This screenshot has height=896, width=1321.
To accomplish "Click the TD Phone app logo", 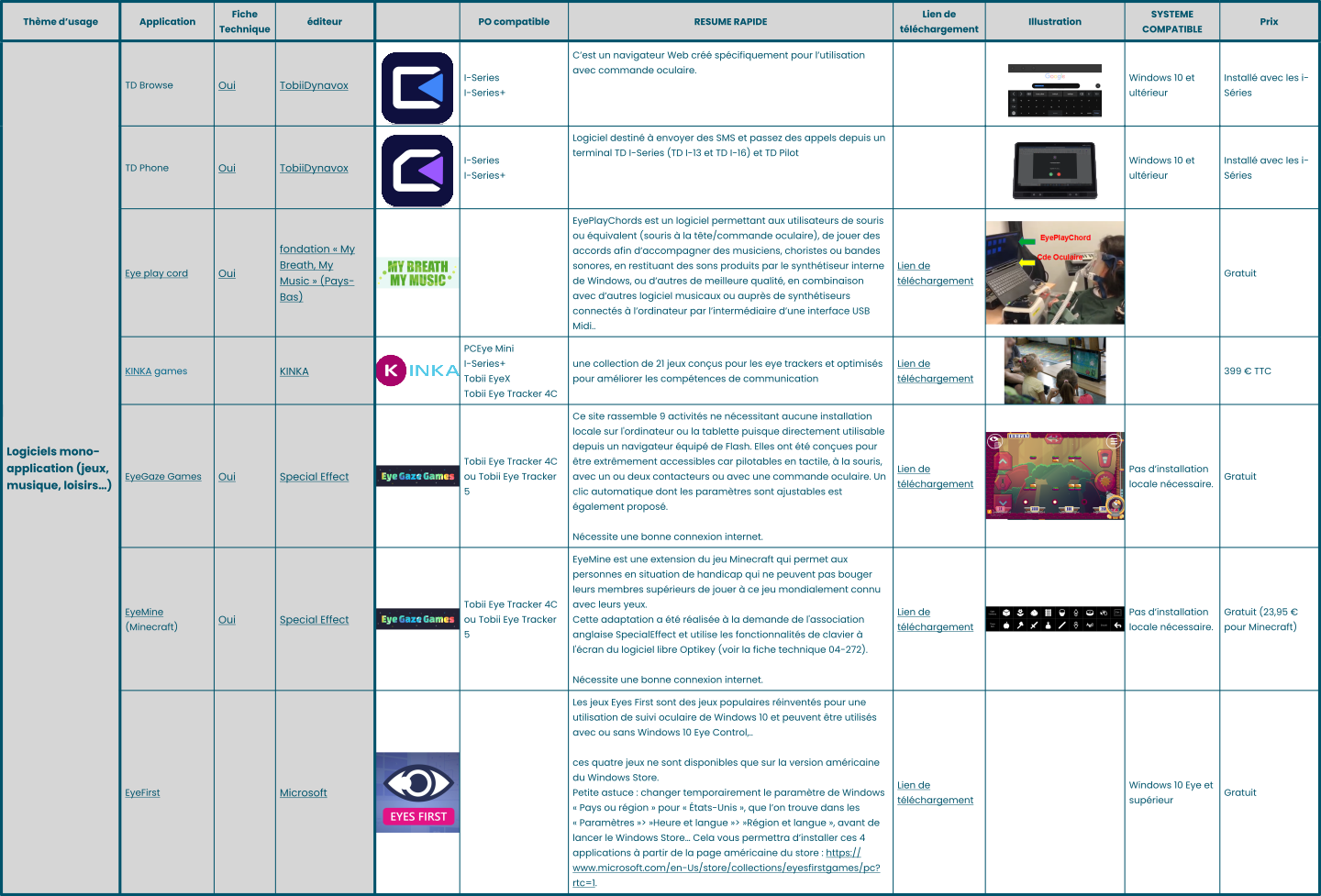I will [x=417, y=171].
